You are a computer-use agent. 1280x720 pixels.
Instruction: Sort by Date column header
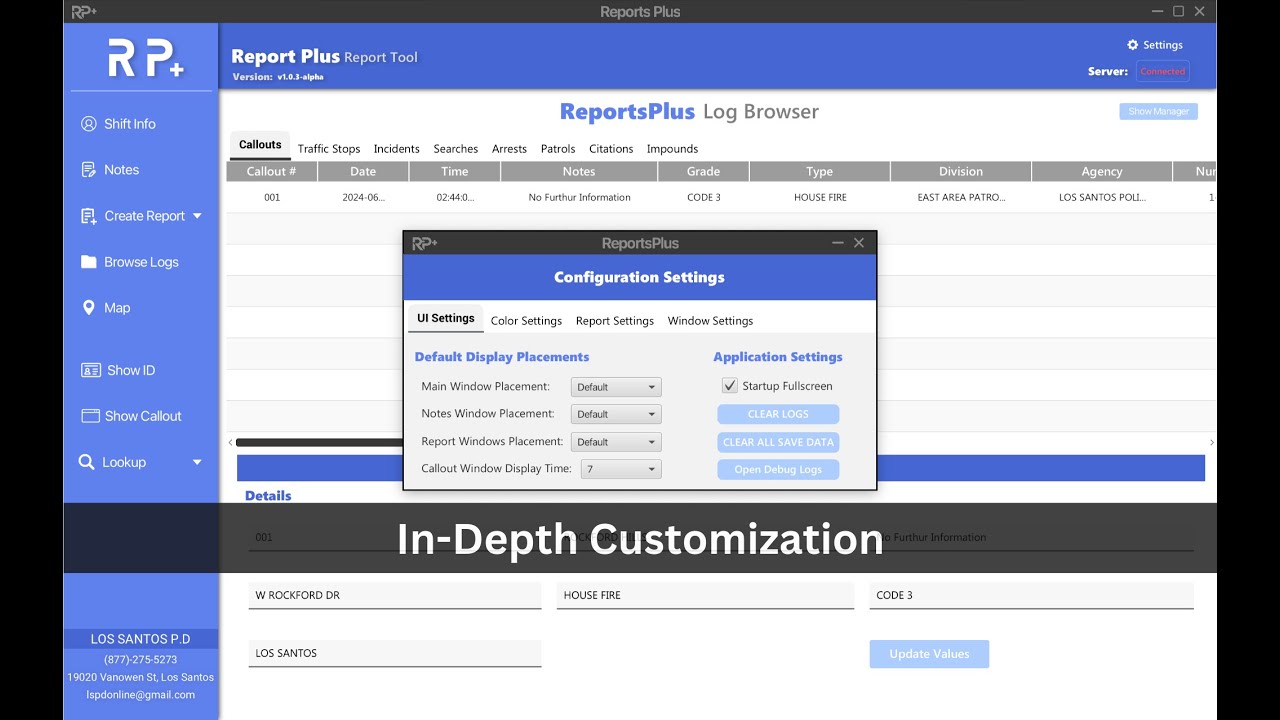click(363, 172)
